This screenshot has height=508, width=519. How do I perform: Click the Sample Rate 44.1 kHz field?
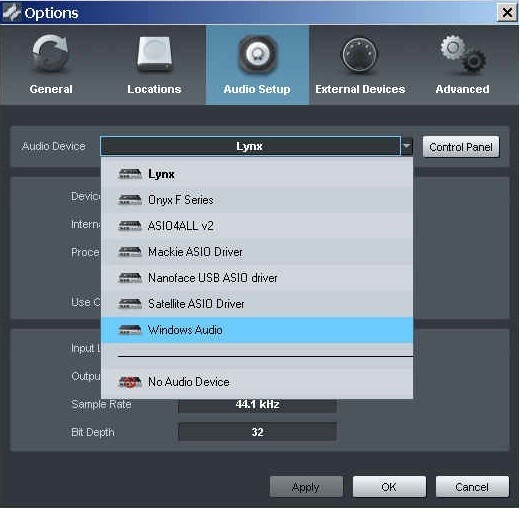[257, 405]
